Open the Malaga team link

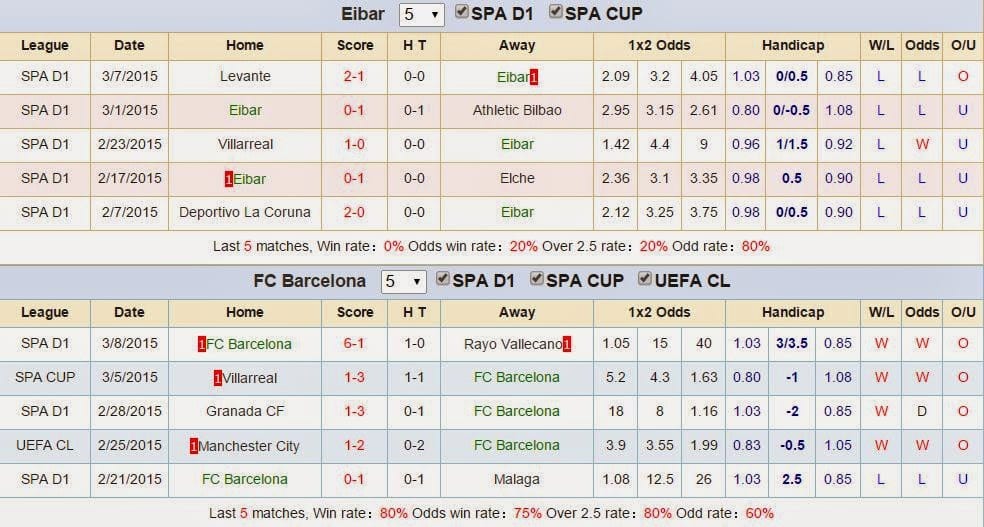coord(517,479)
